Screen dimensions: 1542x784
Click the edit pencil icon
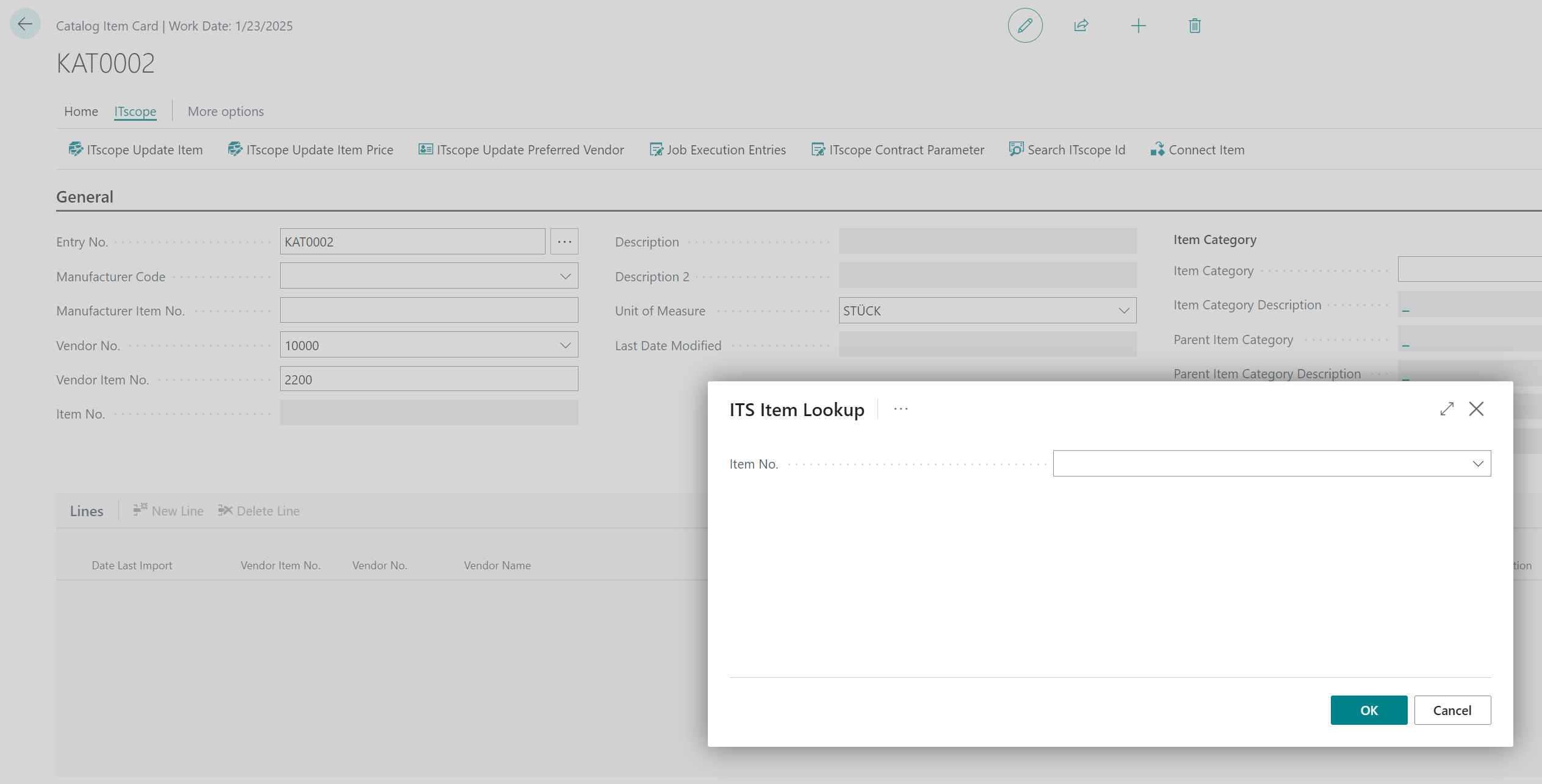pyautogui.click(x=1026, y=25)
